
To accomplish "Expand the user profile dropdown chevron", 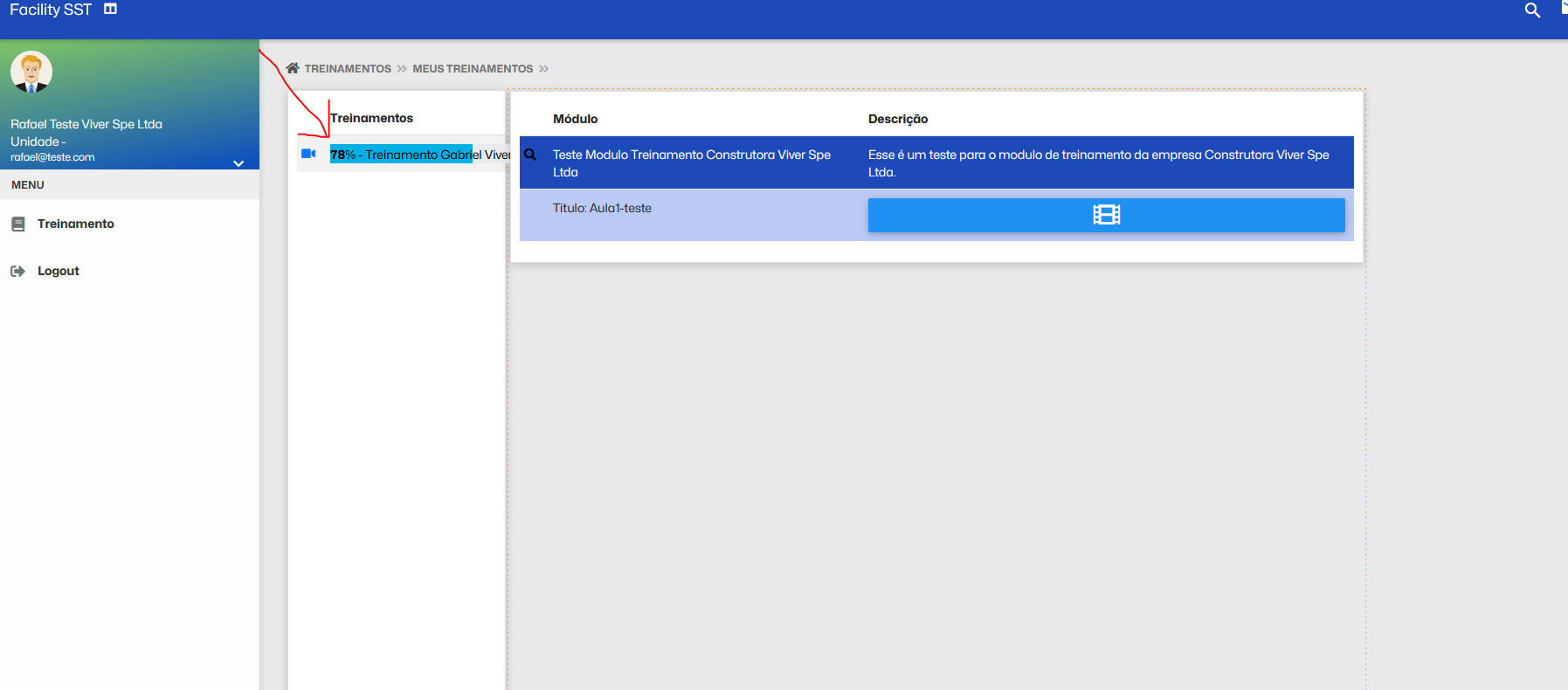I will tap(238, 163).
